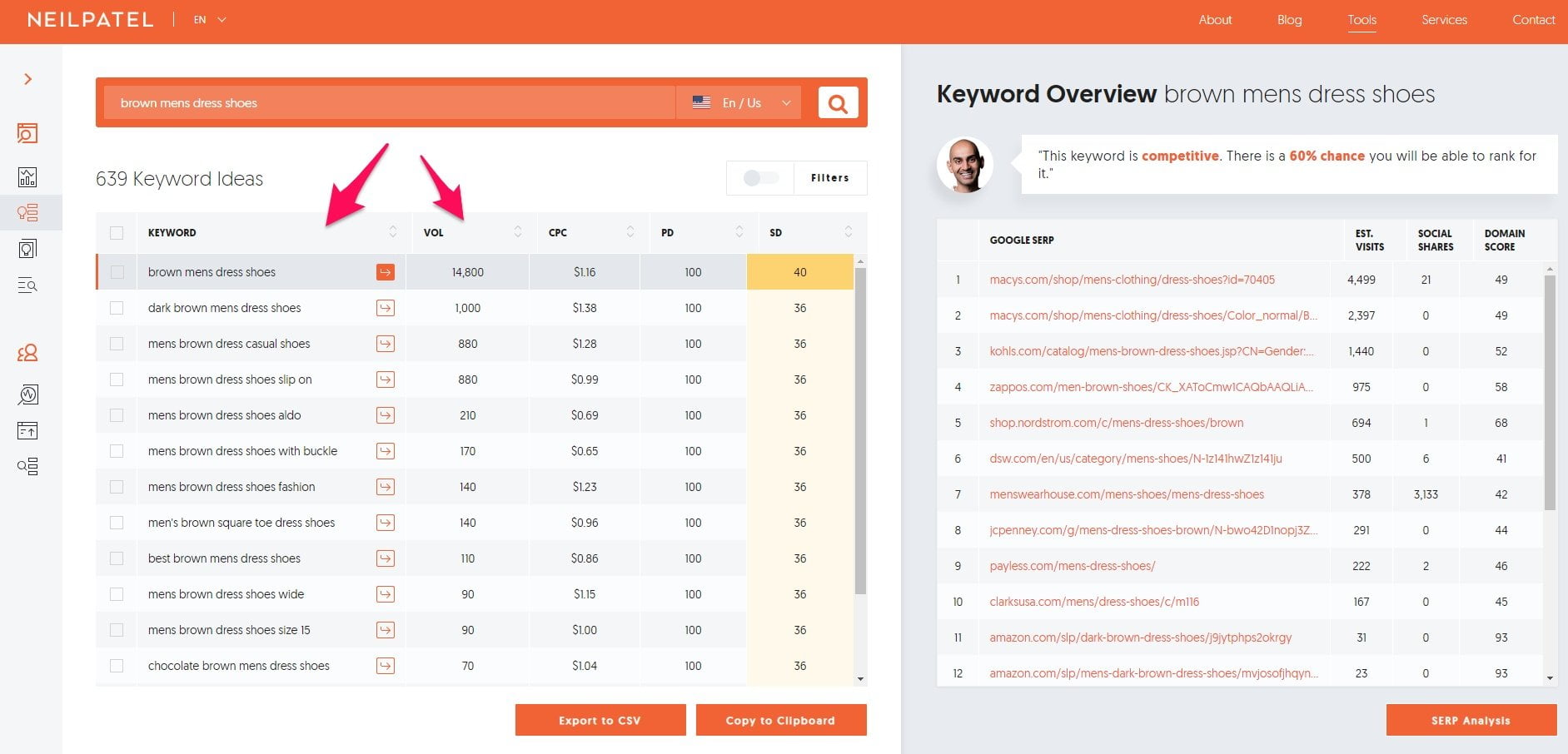Click arrow icon for mens brown dress shoes size 15

pyautogui.click(x=386, y=630)
